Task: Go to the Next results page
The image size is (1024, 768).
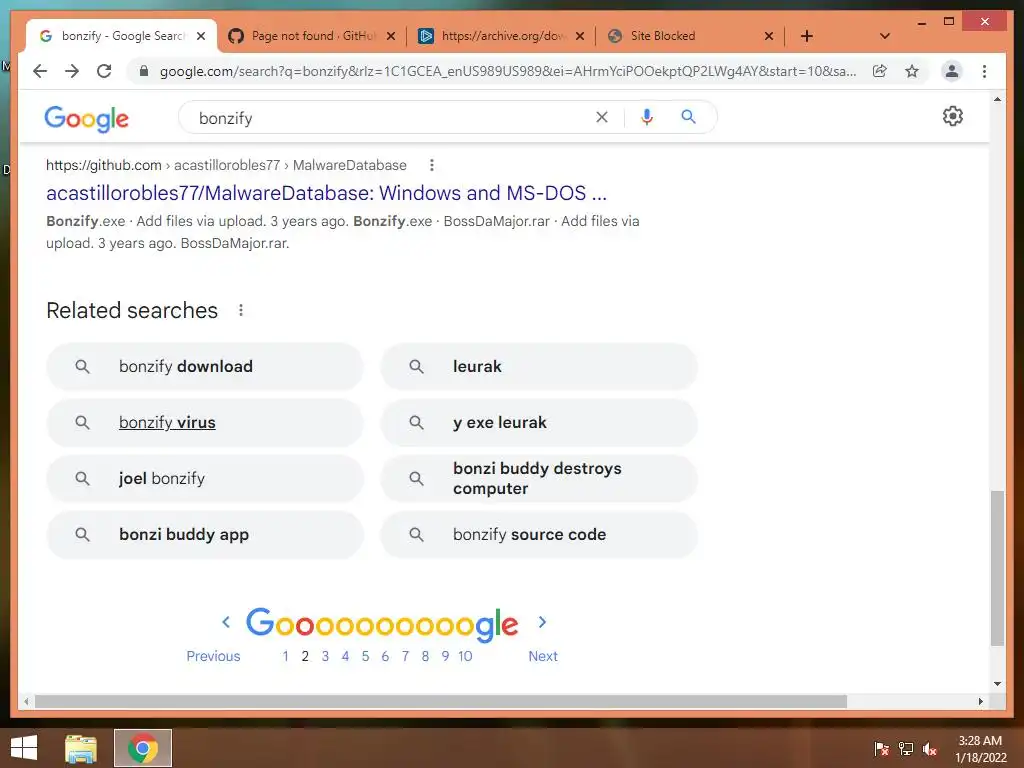Action: pyautogui.click(x=543, y=656)
